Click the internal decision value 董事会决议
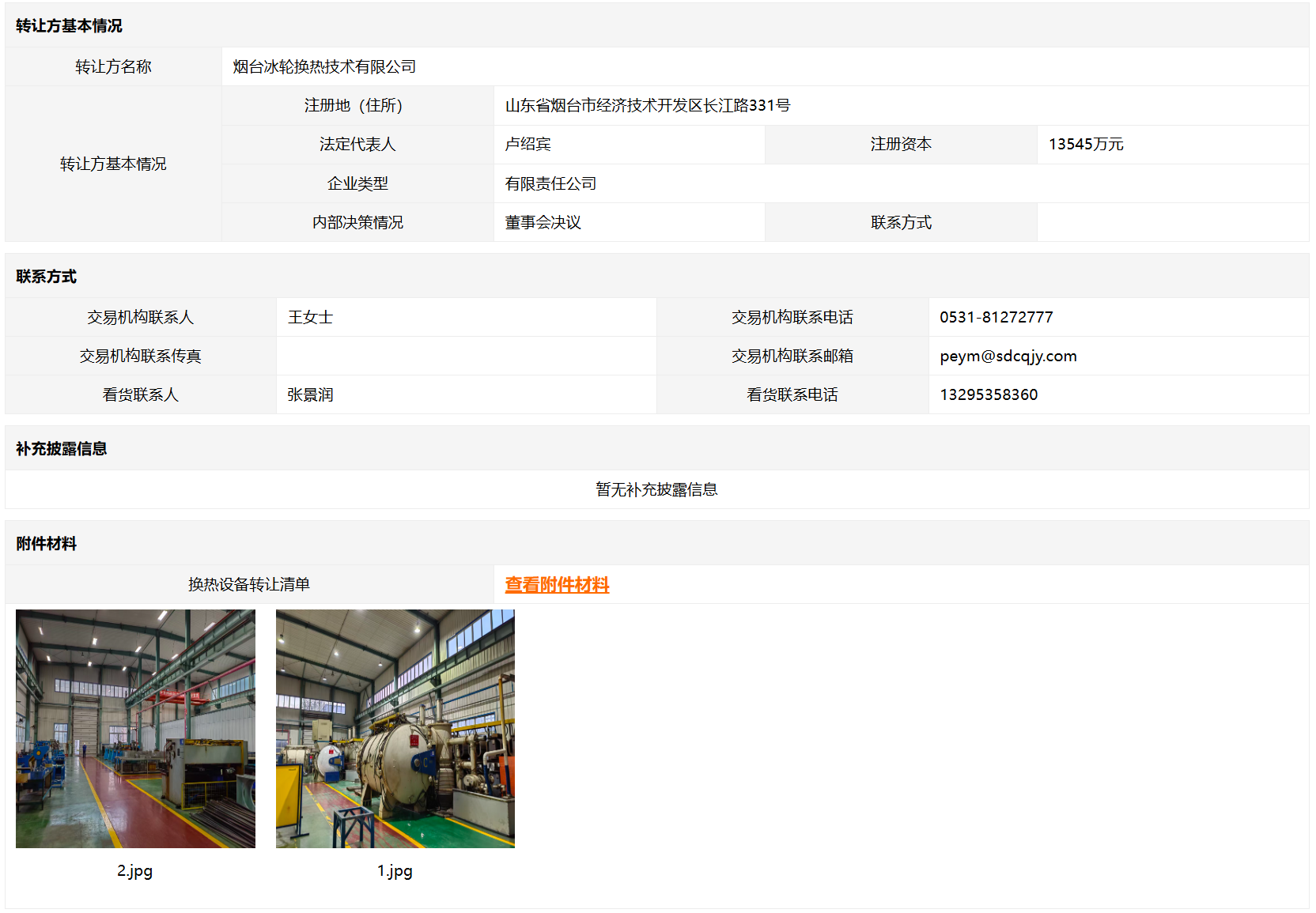1316x913 pixels. pos(543,223)
